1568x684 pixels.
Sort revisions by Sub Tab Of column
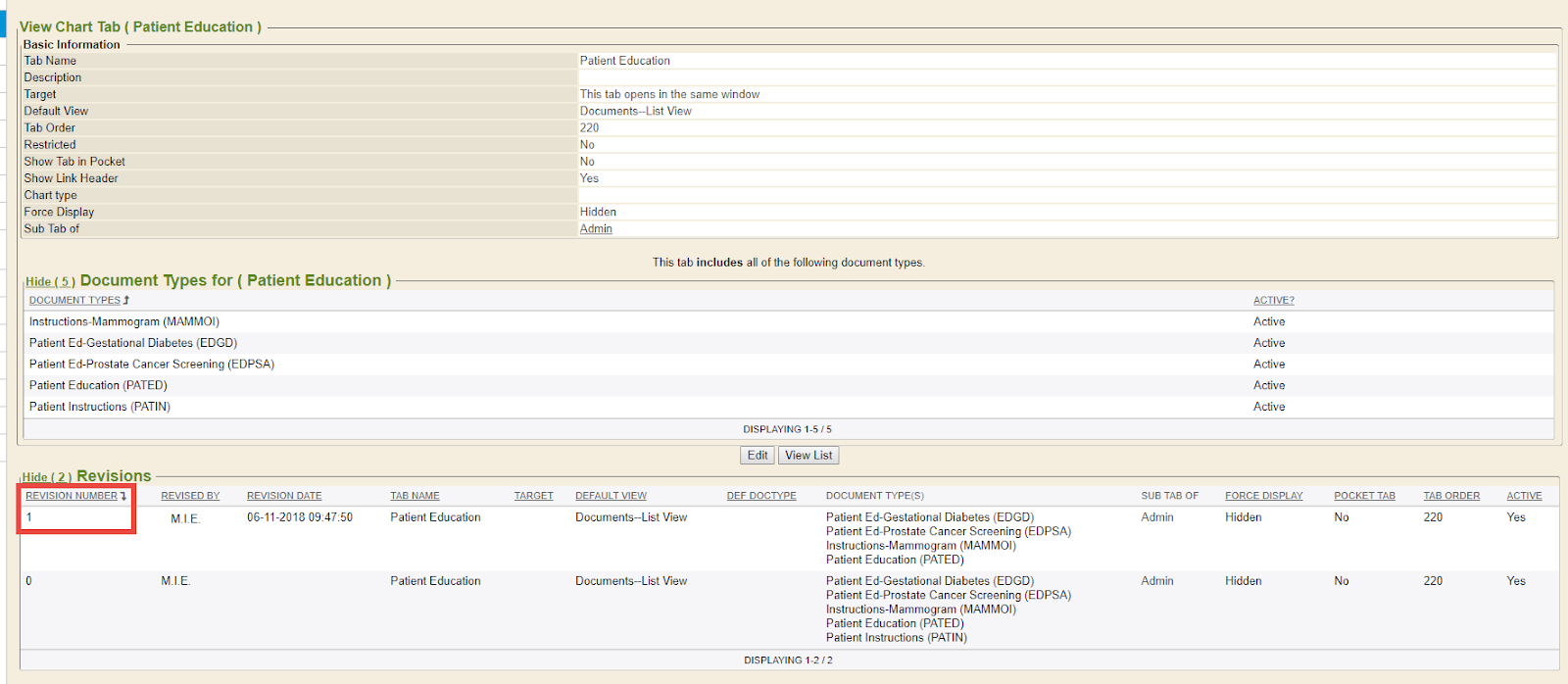[1169, 496]
